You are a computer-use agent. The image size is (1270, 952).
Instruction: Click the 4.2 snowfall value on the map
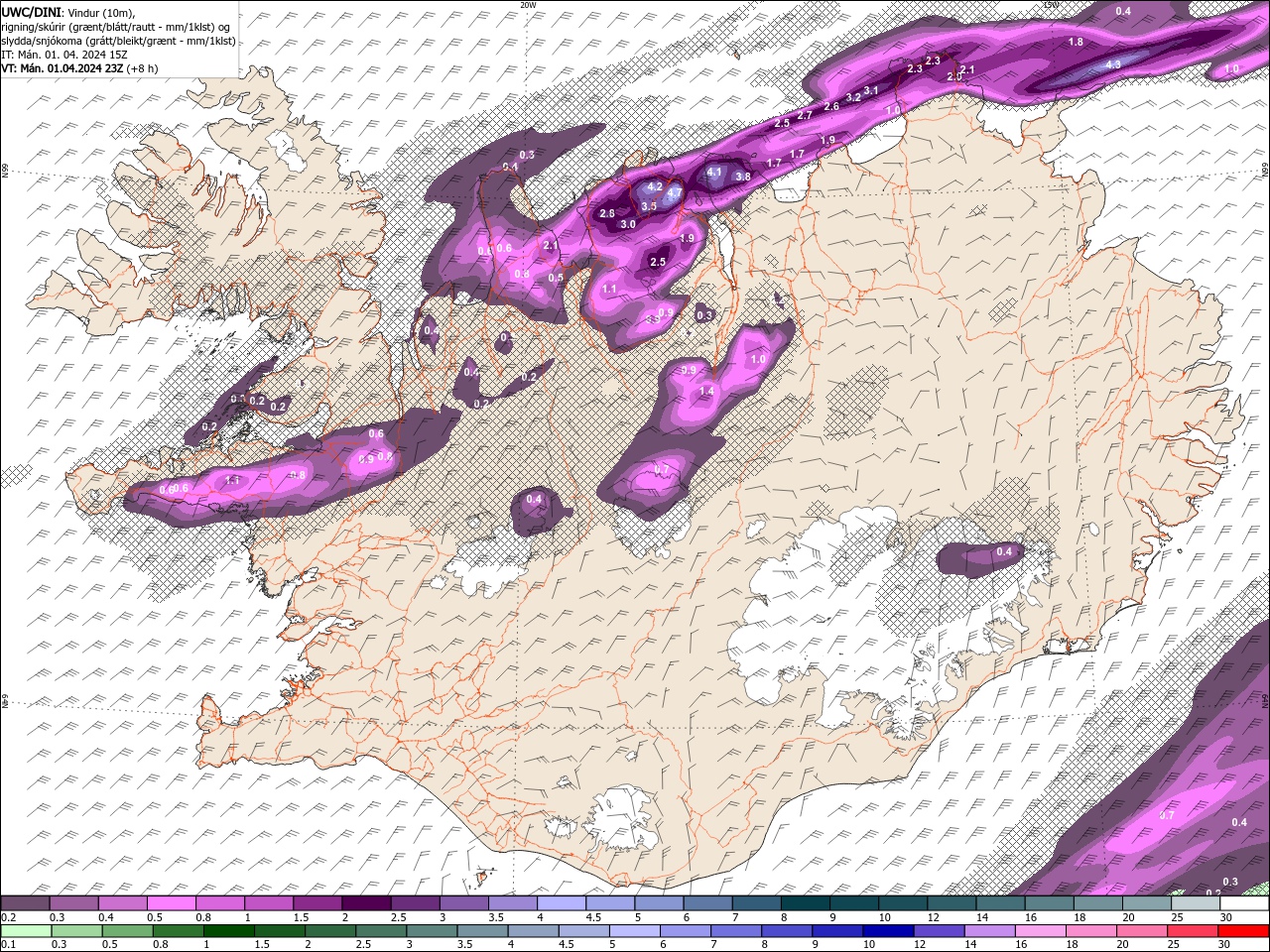(655, 186)
